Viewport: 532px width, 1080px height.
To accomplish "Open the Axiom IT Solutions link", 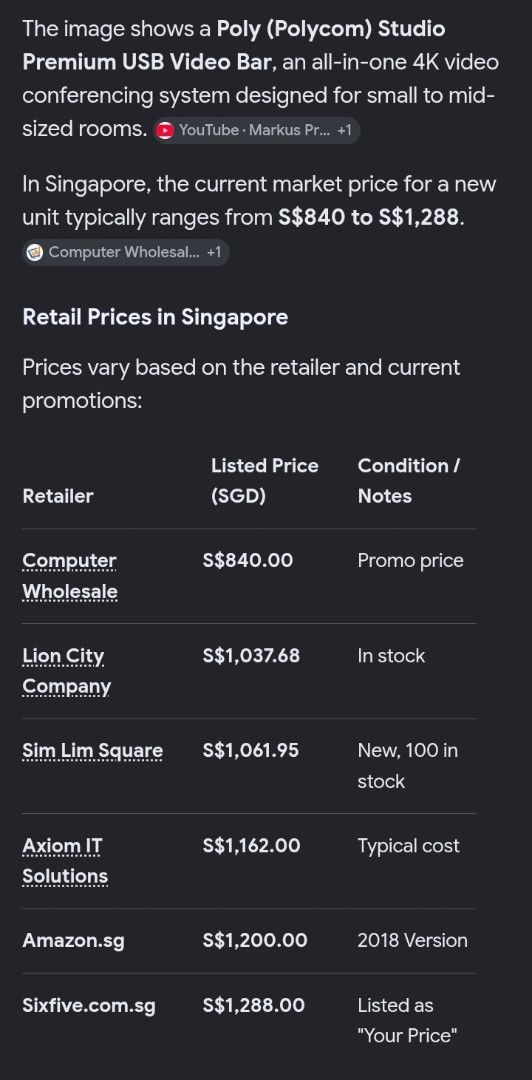I will (65, 861).
